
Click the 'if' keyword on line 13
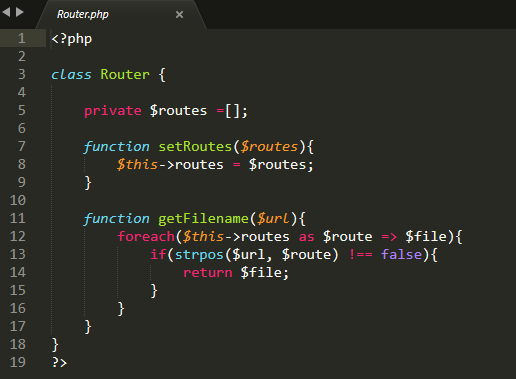158,255
